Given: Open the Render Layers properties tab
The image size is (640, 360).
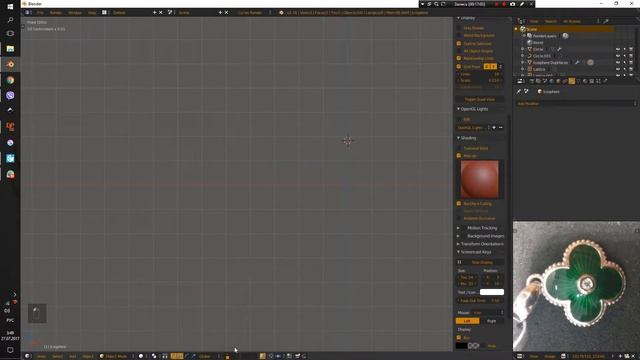Looking at the screenshot, I should click(538, 81).
